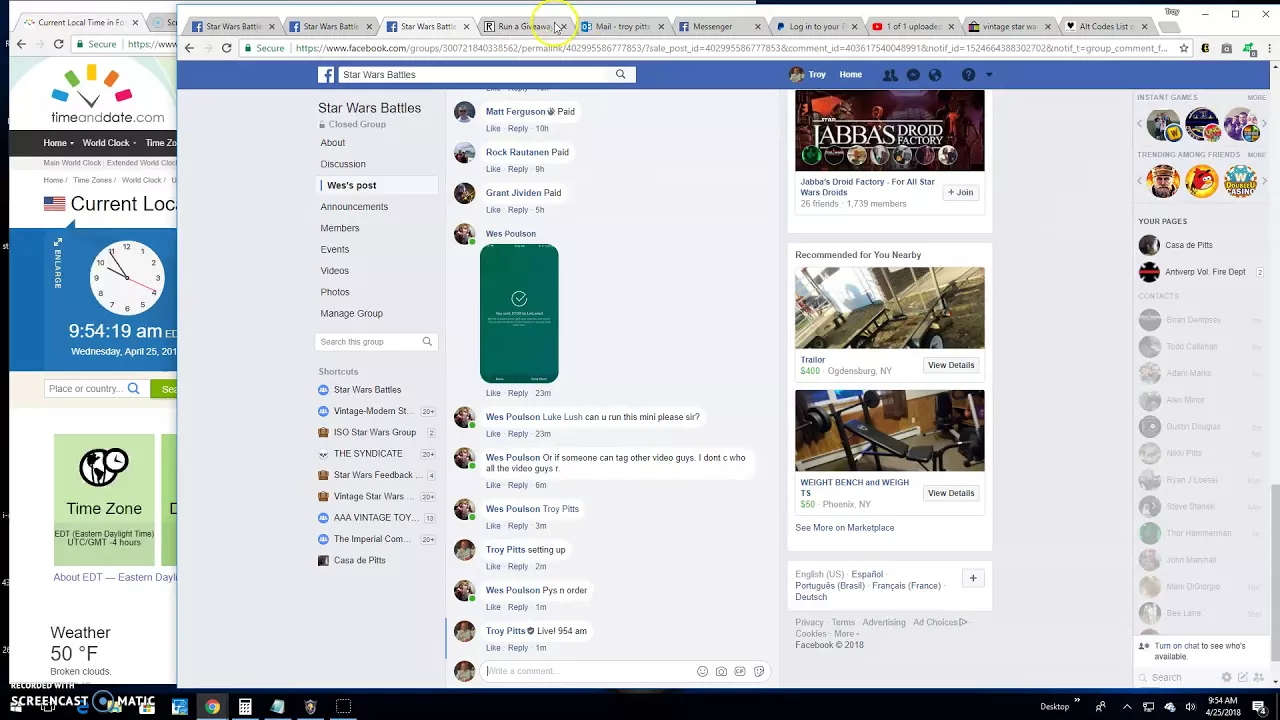The image size is (1280, 720).
Task: Click the magnifier in Facebook header search
Action: (x=620, y=75)
